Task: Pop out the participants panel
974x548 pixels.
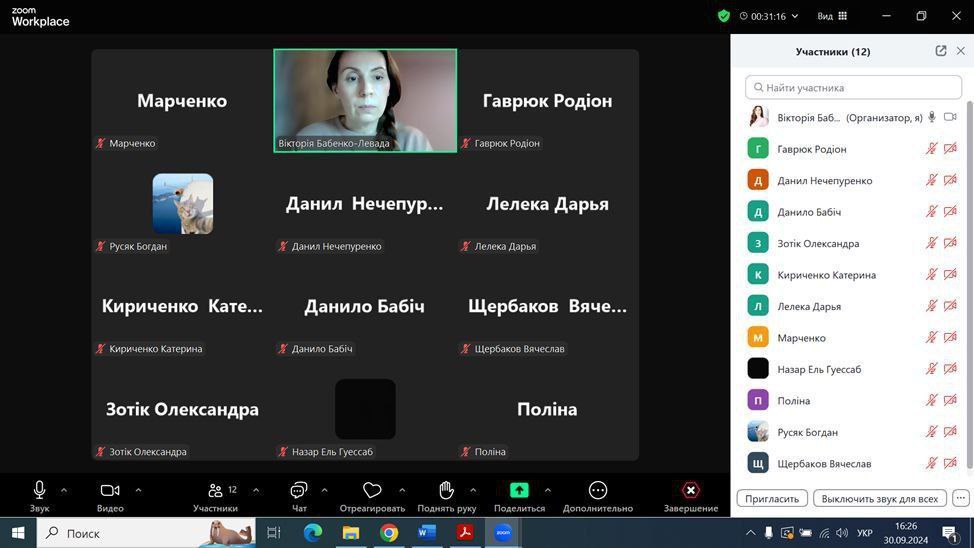Action: click(x=941, y=51)
